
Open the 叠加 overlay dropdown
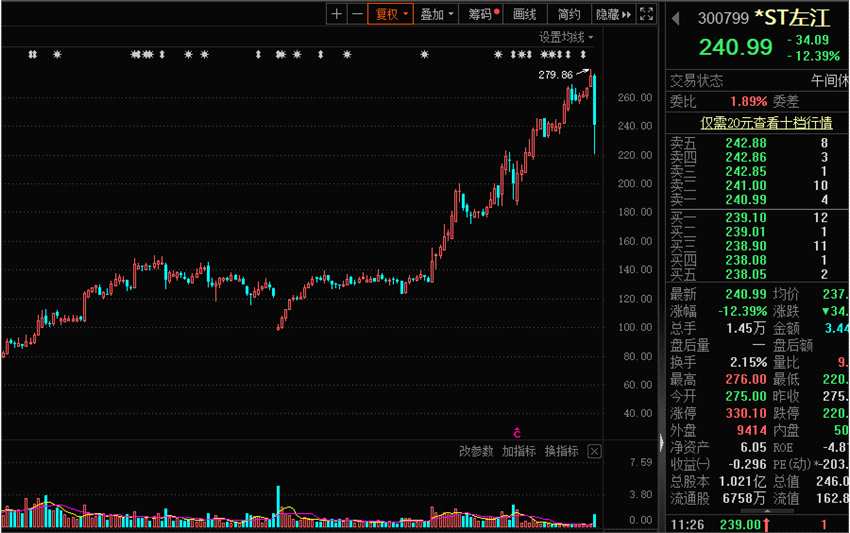click(436, 14)
